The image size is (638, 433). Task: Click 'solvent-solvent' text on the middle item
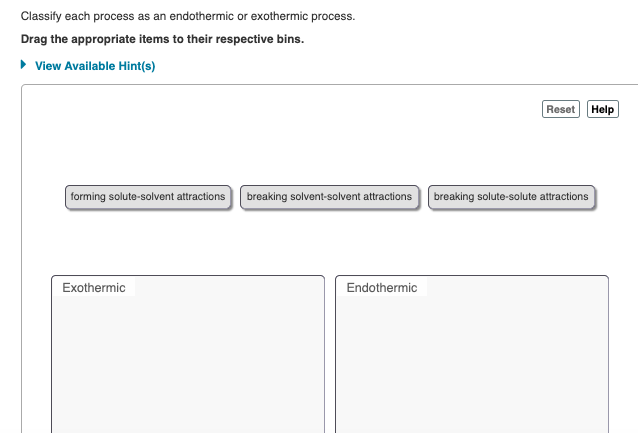(325, 197)
